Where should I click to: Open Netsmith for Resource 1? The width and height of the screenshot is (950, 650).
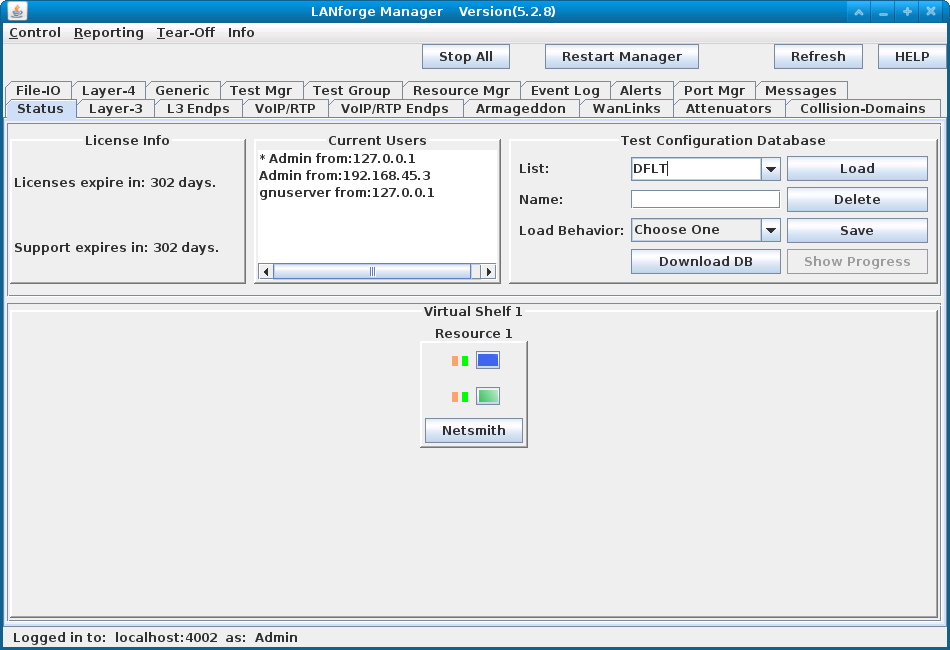click(x=474, y=430)
